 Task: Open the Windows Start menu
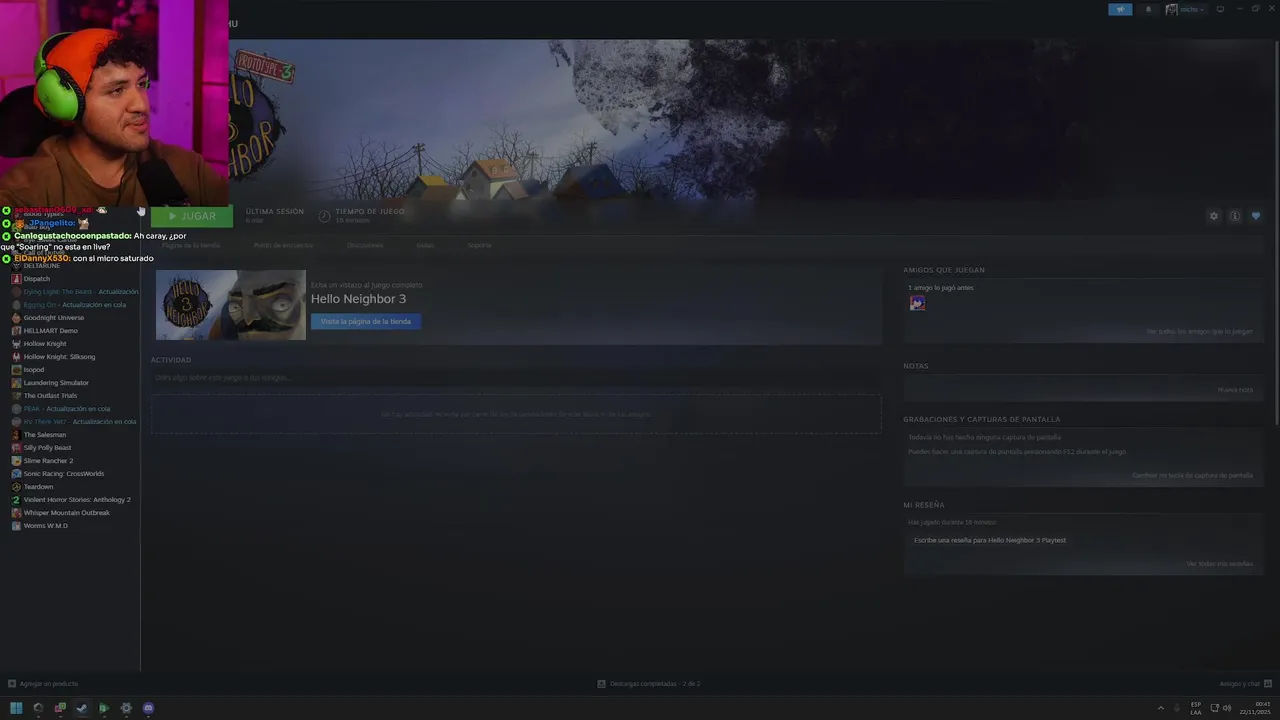click(16, 708)
